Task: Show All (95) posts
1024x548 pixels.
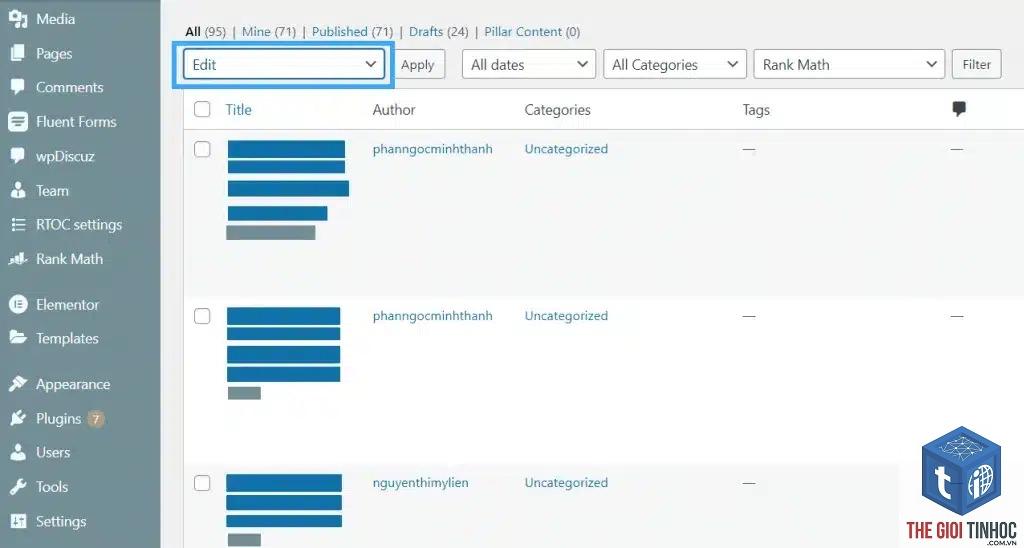Action: click(205, 31)
